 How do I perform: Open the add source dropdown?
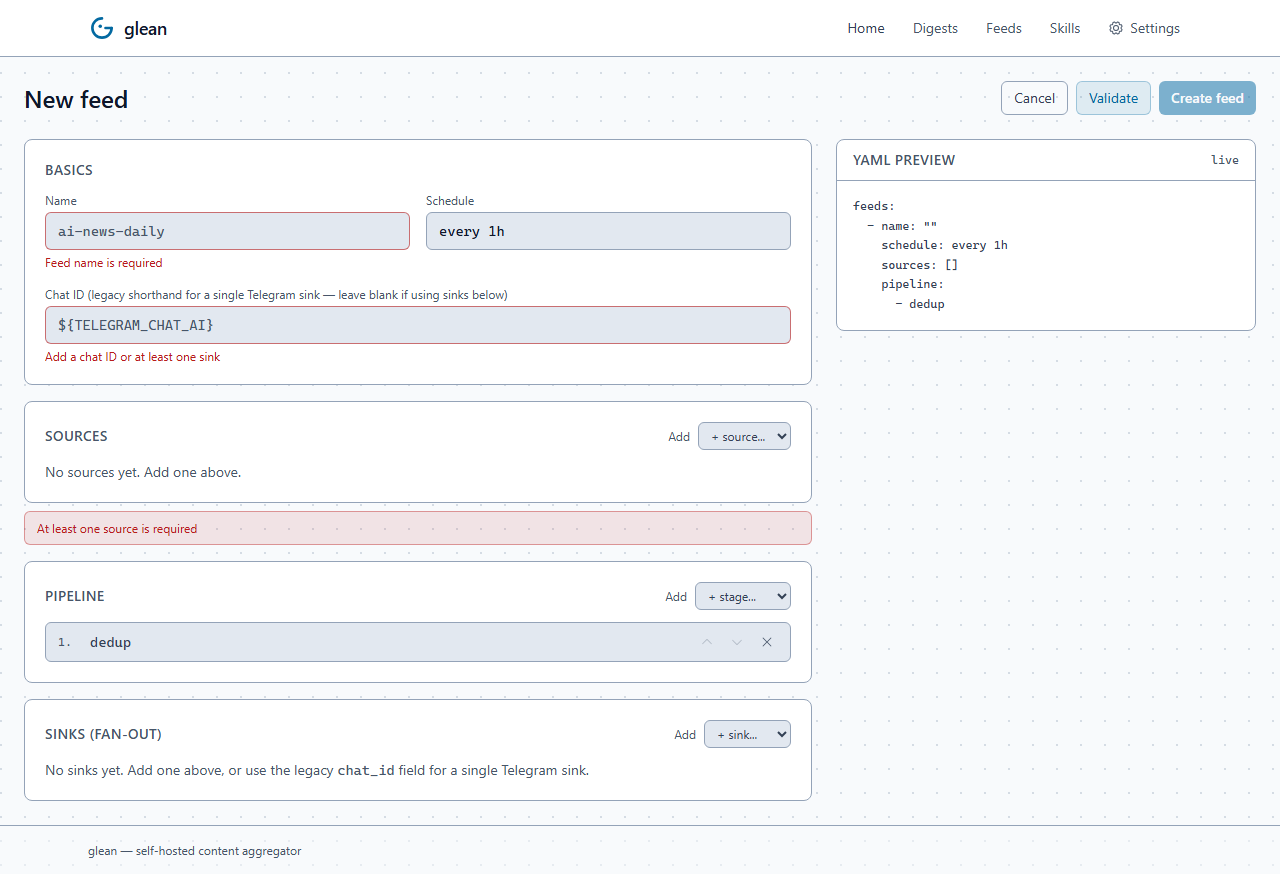[744, 436]
